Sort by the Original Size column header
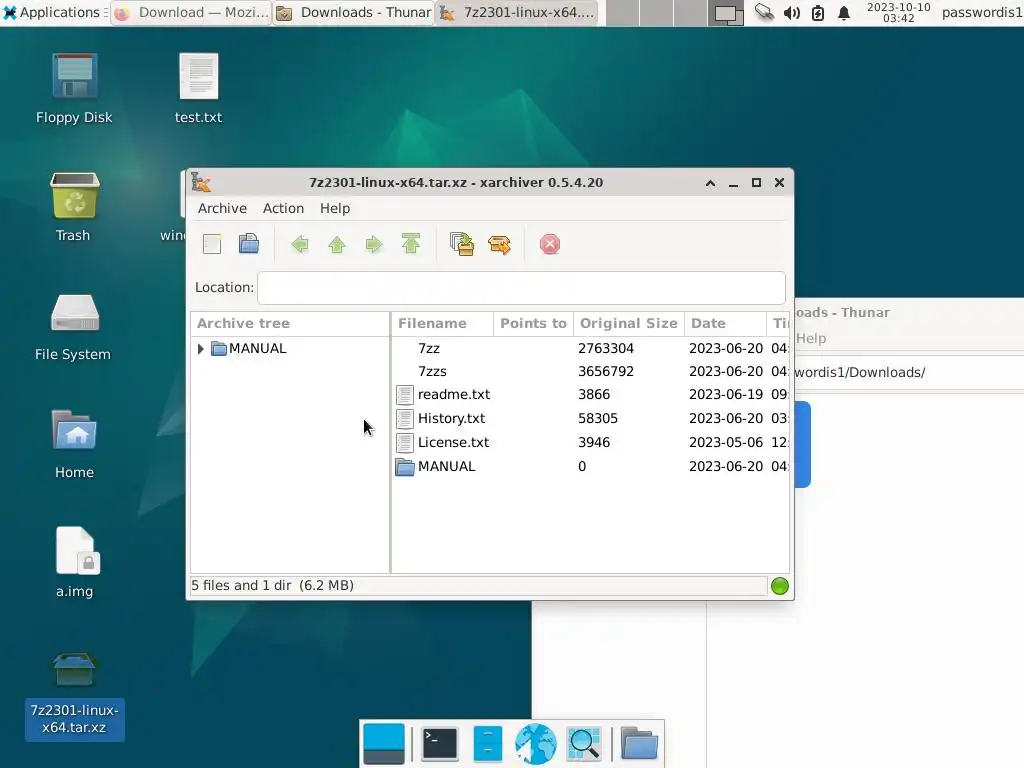The height and width of the screenshot is (768, 1024). click(x=629, y=323)
